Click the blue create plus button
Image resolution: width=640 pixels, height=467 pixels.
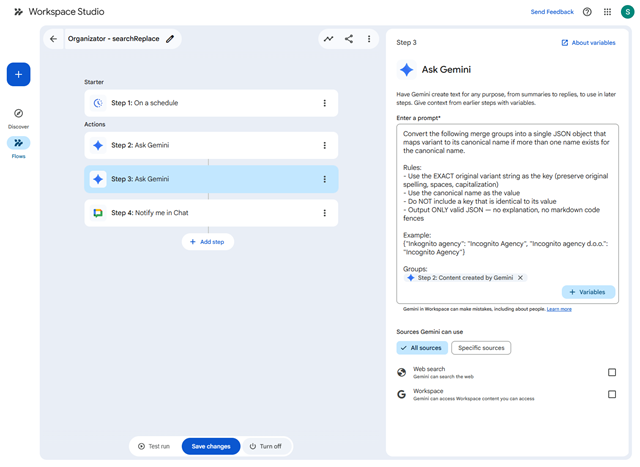18,74
